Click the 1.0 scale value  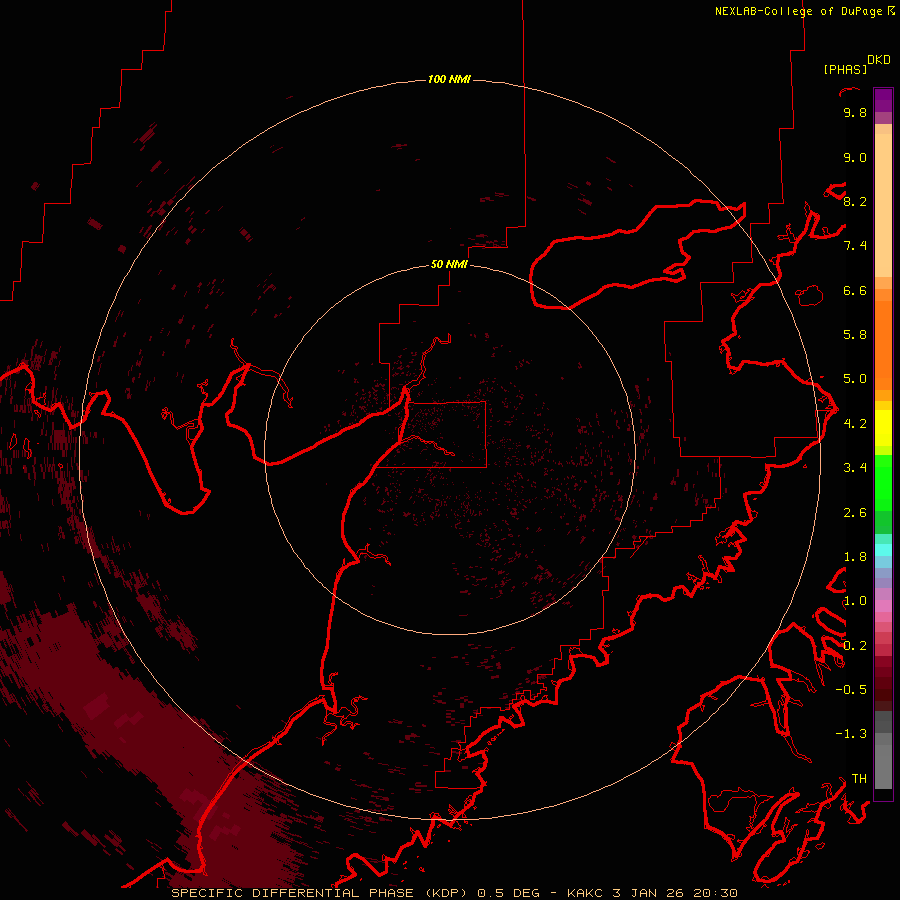pos(855,601)
